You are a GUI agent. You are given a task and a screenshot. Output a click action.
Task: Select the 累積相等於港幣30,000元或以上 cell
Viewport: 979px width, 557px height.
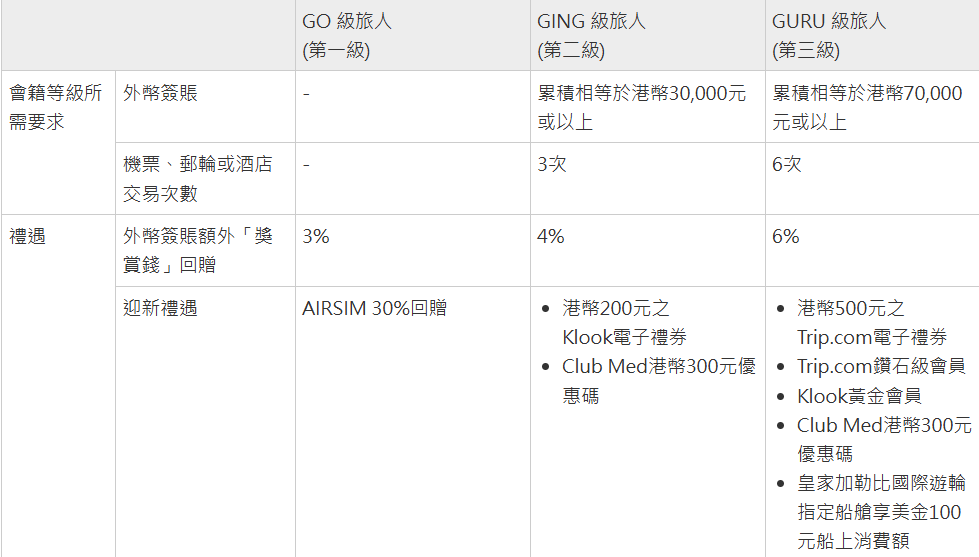pyautogui.click(x=647, y=106)
